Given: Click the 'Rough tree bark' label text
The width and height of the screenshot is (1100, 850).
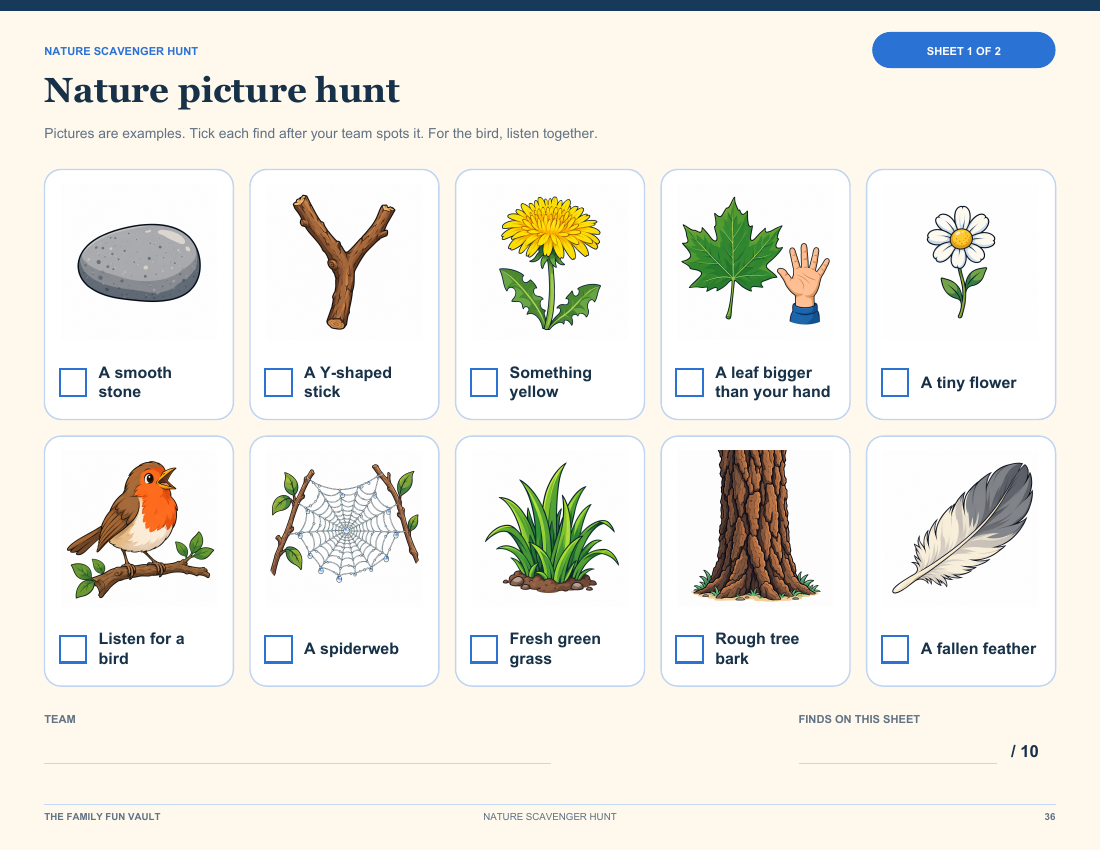Looking at the screenshot, I should point(757,649).
